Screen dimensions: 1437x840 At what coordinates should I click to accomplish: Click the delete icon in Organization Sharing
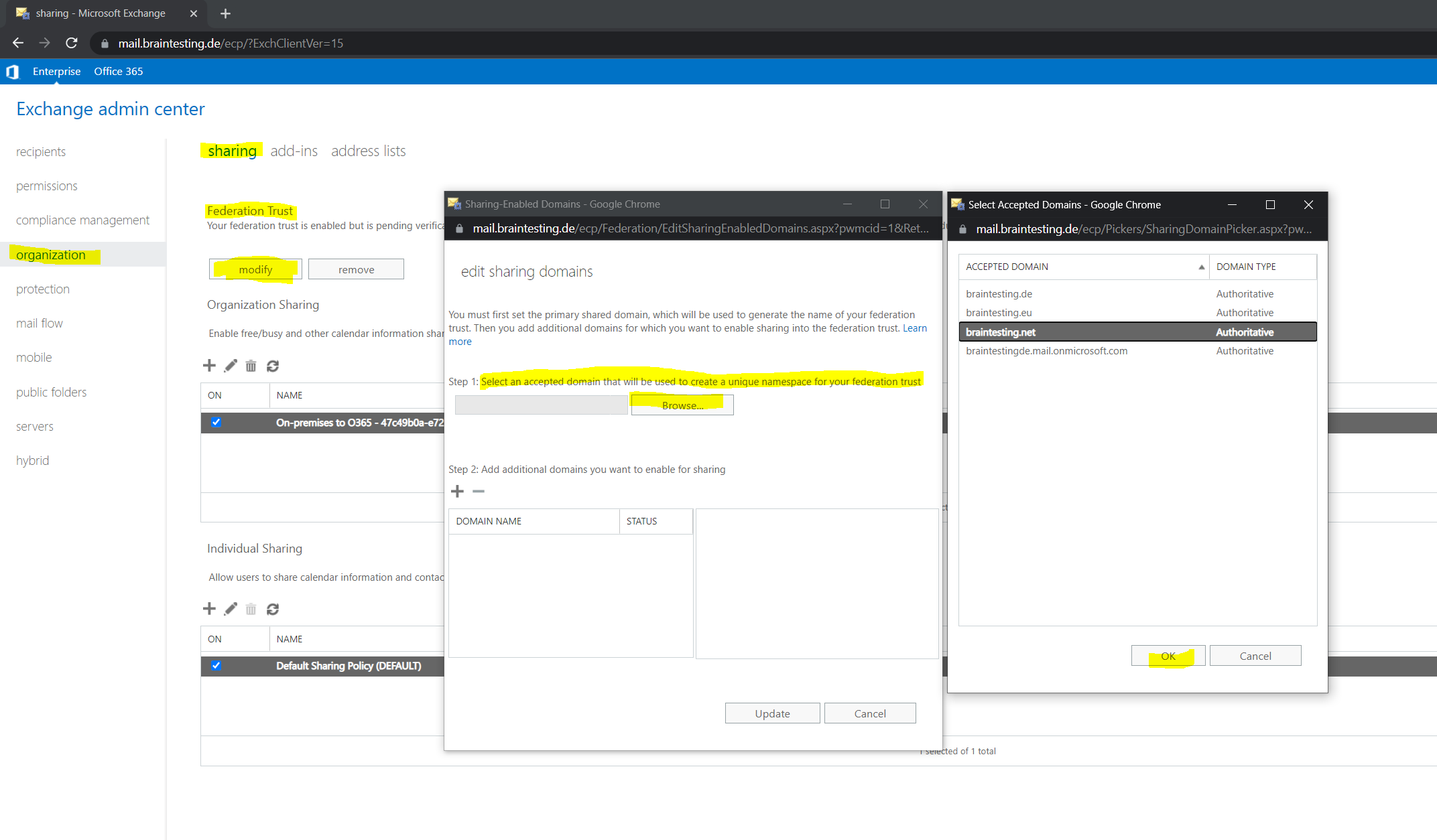pyautogui.click(x=251, y=365)
